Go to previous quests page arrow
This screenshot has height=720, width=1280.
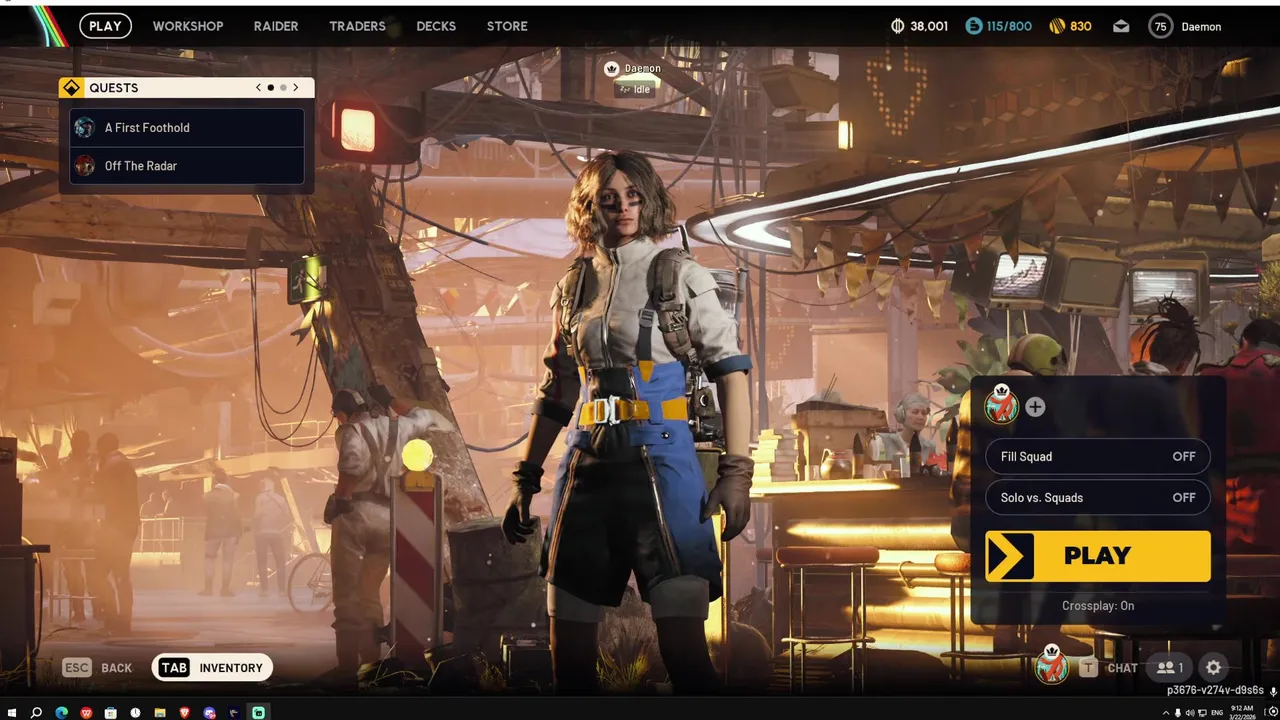coord(258,88)
